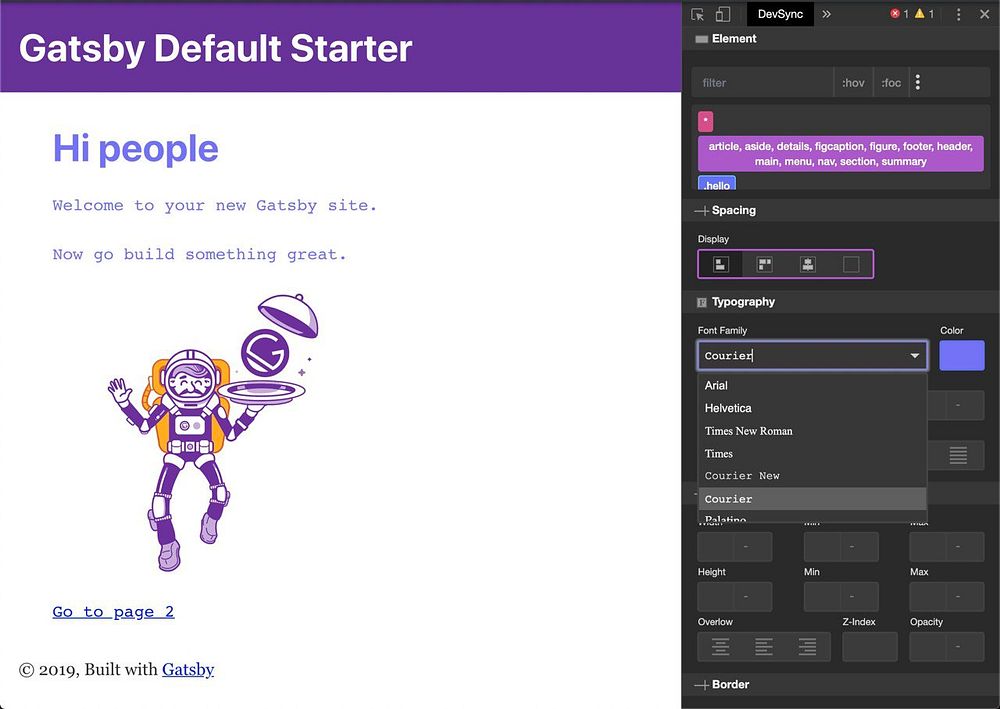
Task: Pick Arial from the font list
Action: click(812, 385)
